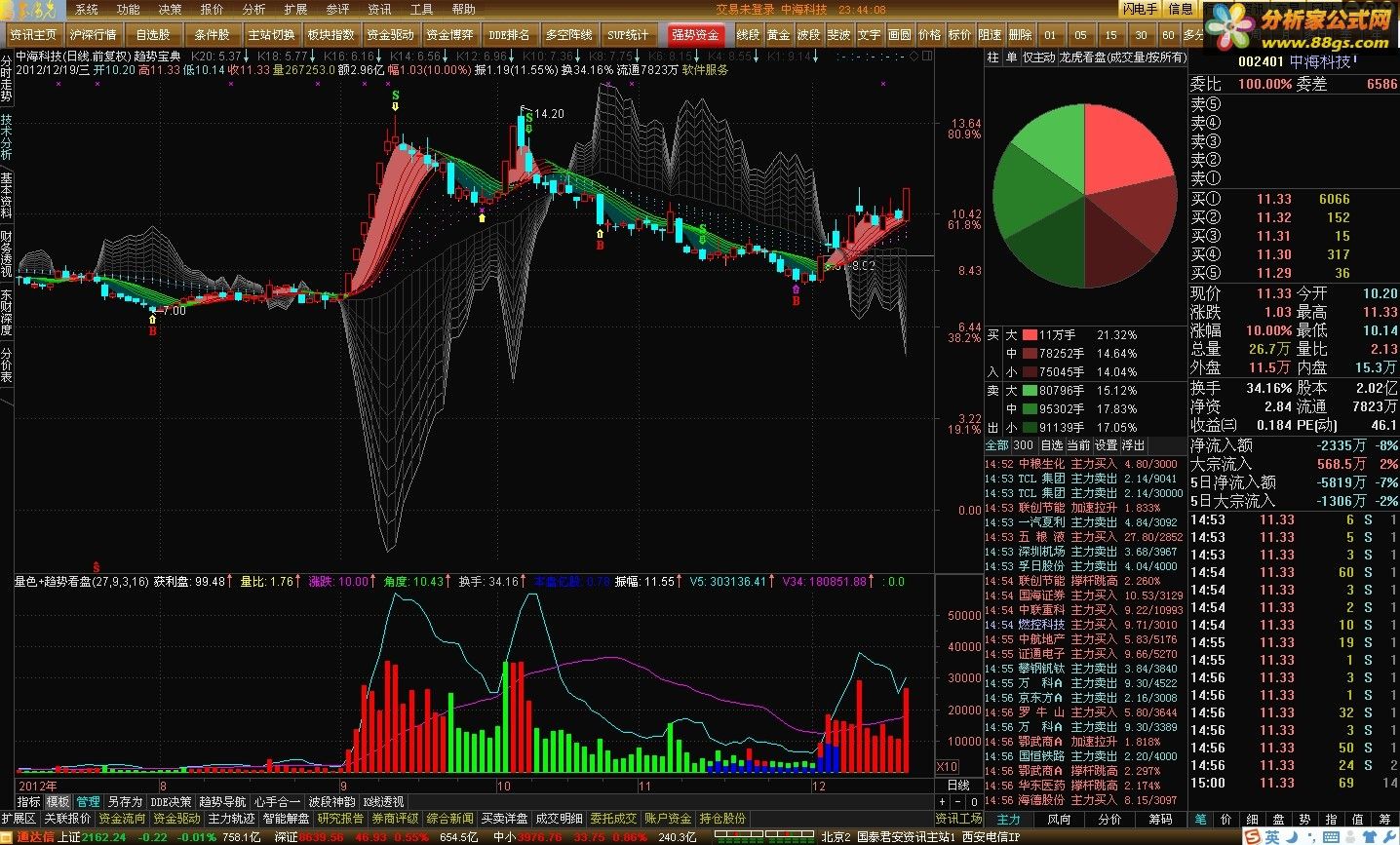Viewport: 1400px width, 845px height.
Task: Switch to the 筹码 tab
Action: [x=1160, y=819]
